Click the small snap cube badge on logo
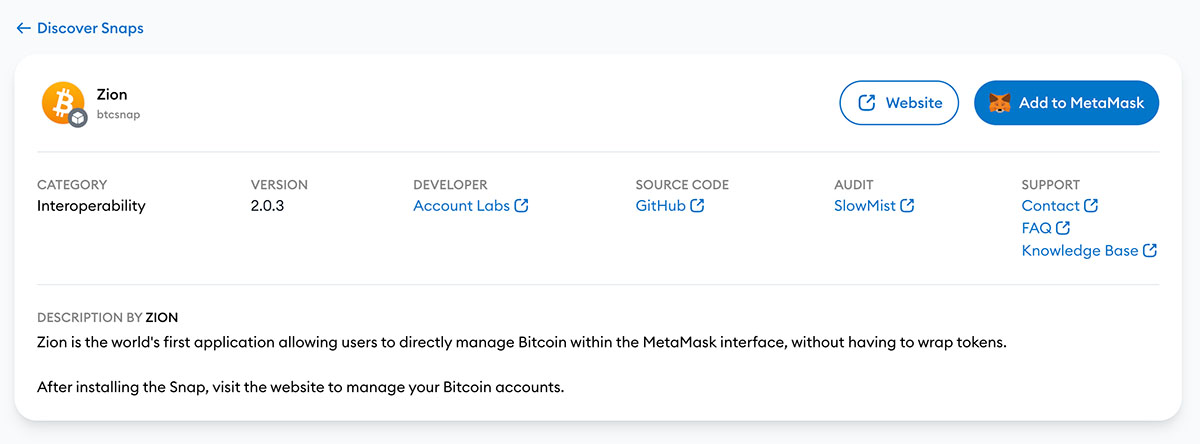The image size is (1200, 444). [x=78, y=118]
